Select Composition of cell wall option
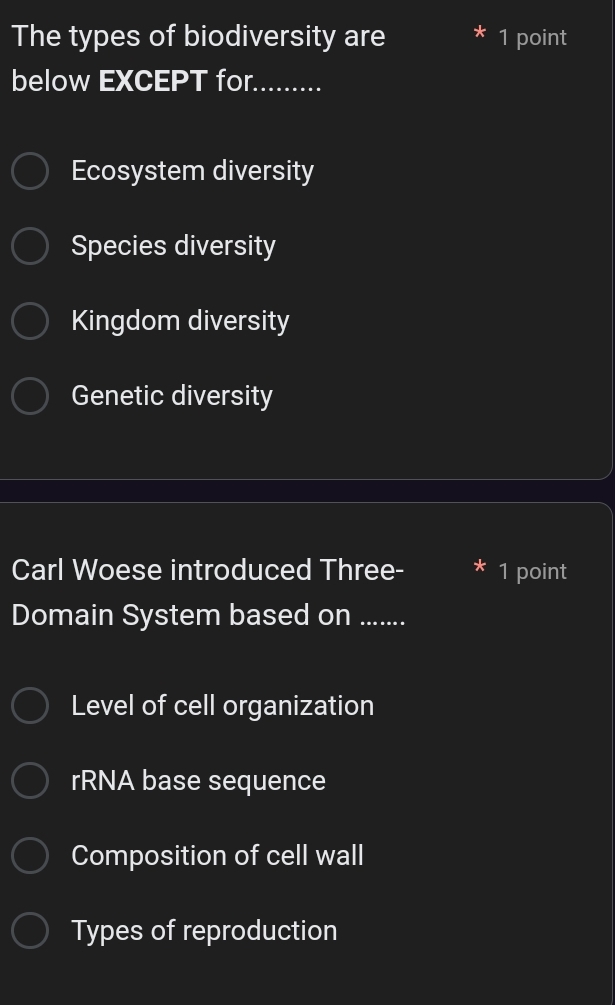The height and width of the screenshot is (1005, 615). (30, 855)
